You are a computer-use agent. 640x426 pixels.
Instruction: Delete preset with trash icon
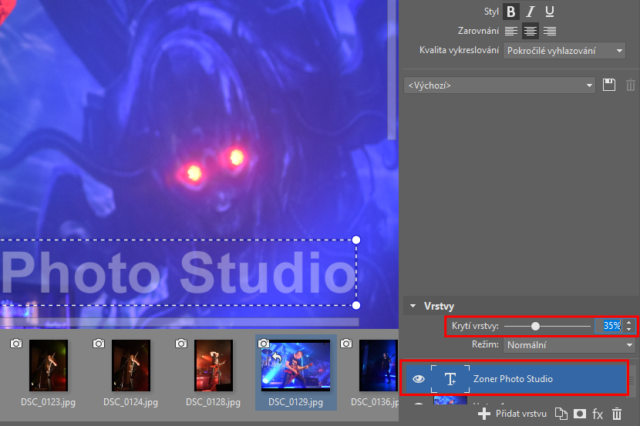(x=631, y=85)
